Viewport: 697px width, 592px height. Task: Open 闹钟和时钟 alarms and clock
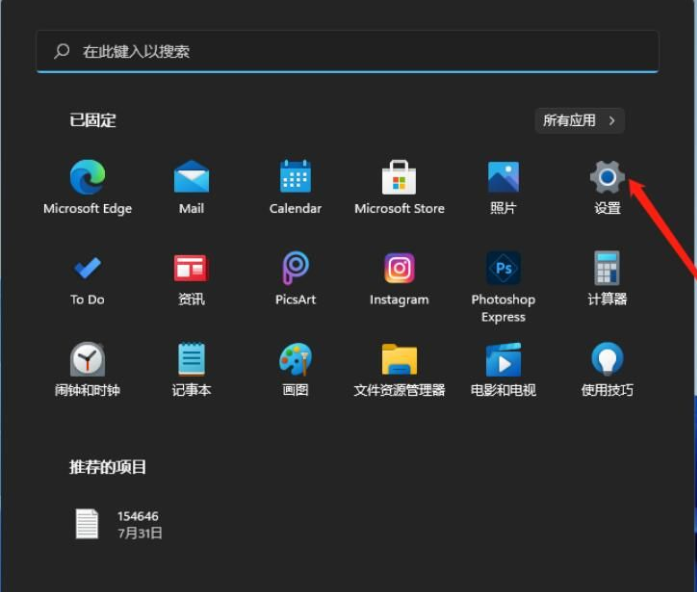(87, 360)
